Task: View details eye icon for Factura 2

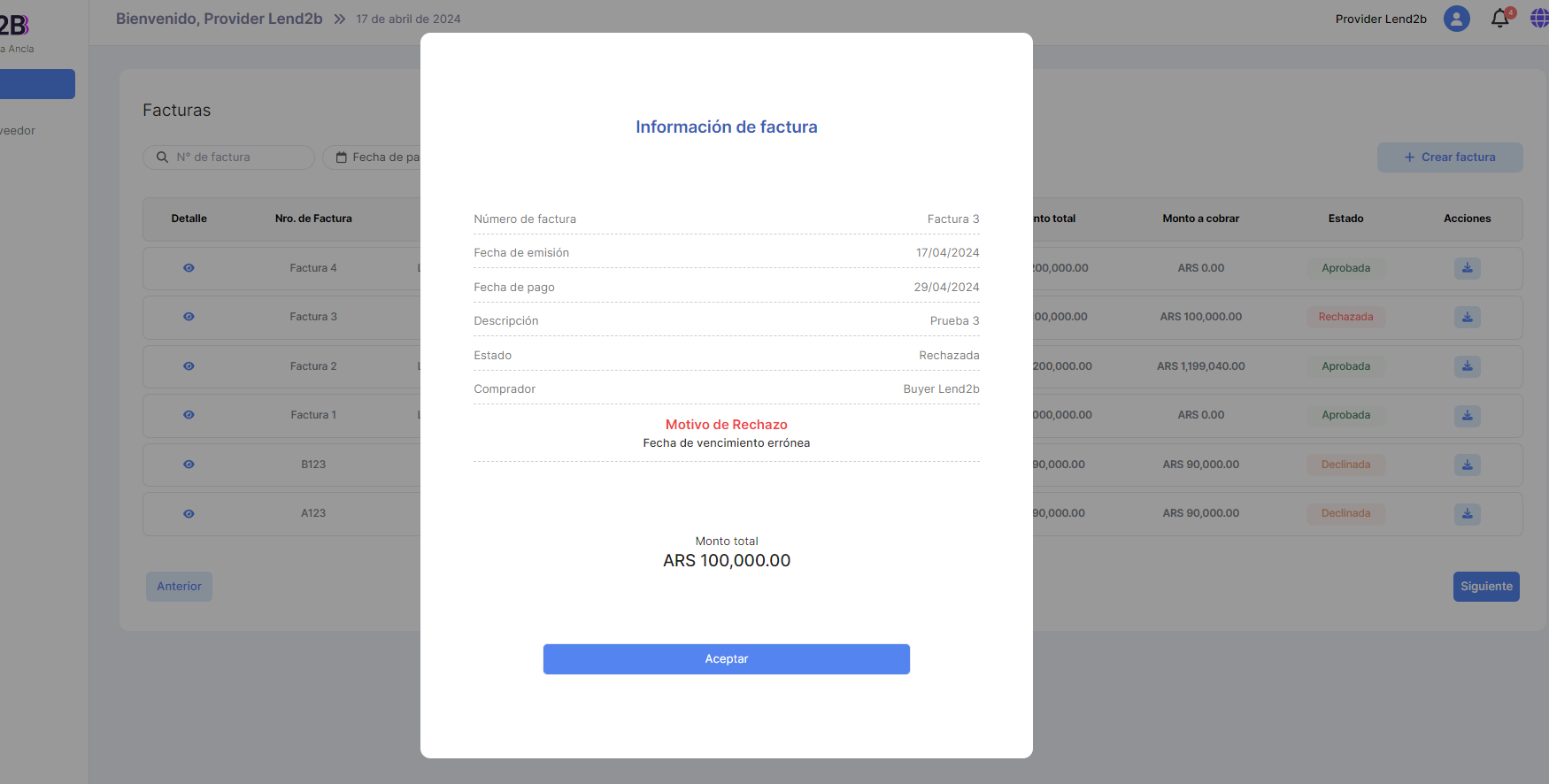Action: (189, 366)
